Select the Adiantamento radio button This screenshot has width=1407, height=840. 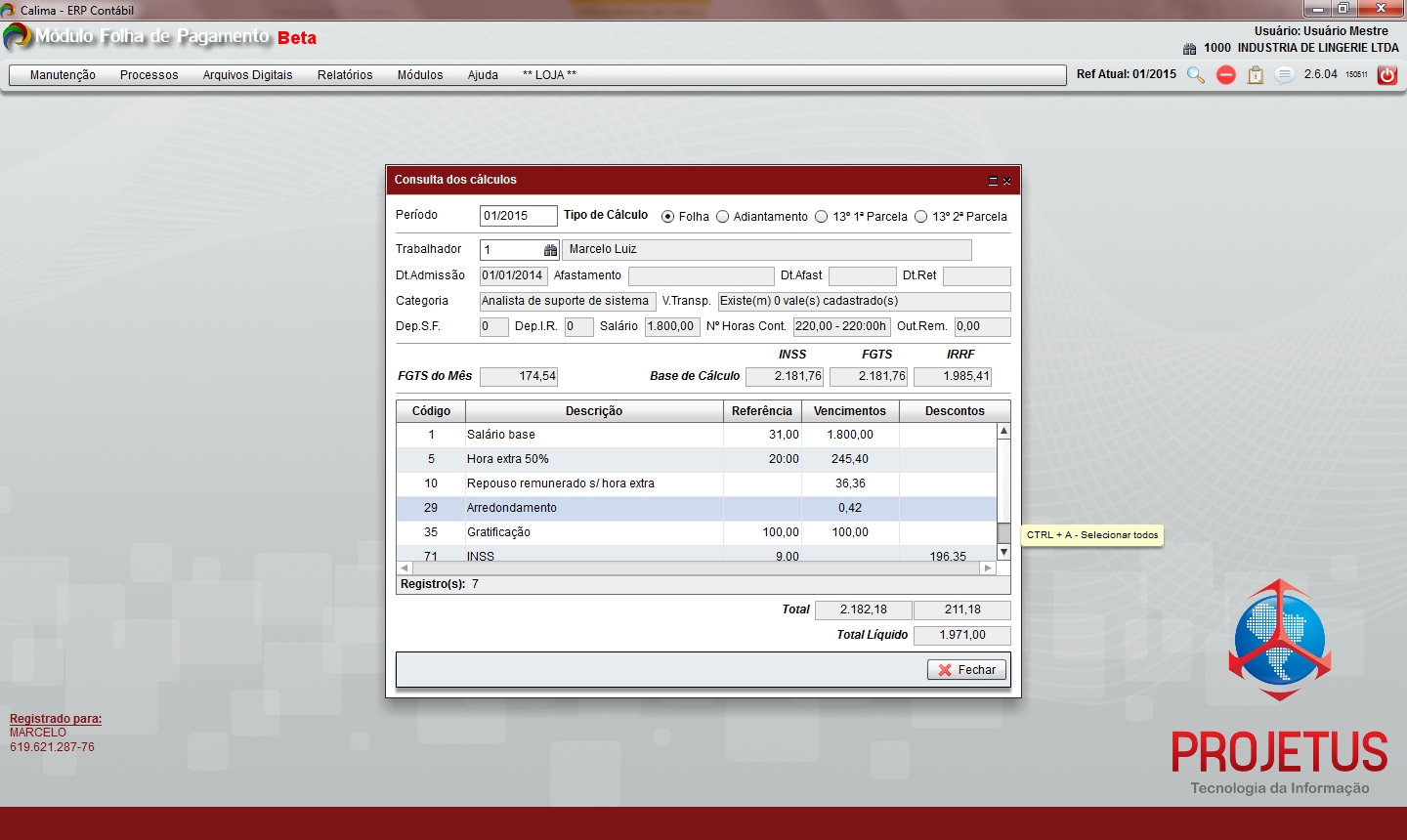[x=723, y=217]
